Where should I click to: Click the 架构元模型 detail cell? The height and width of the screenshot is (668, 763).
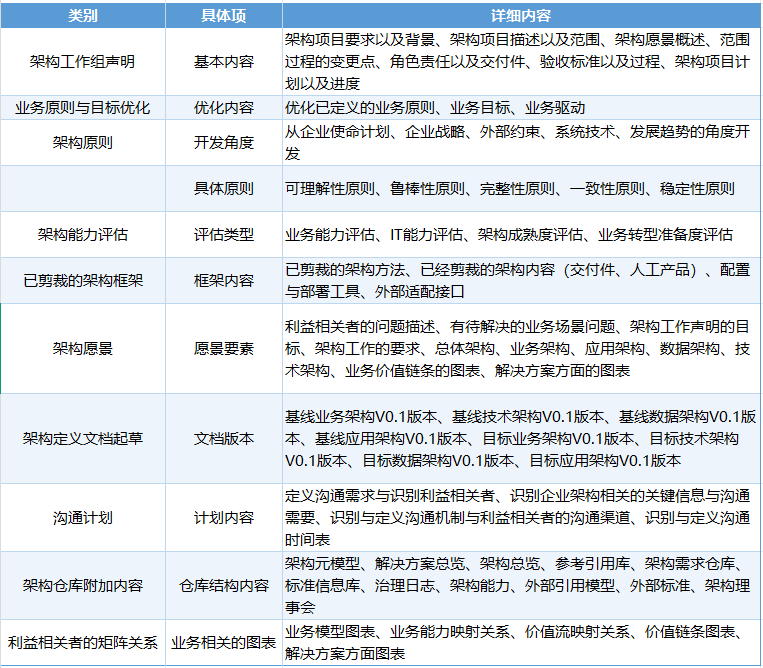tap(521, 585)
